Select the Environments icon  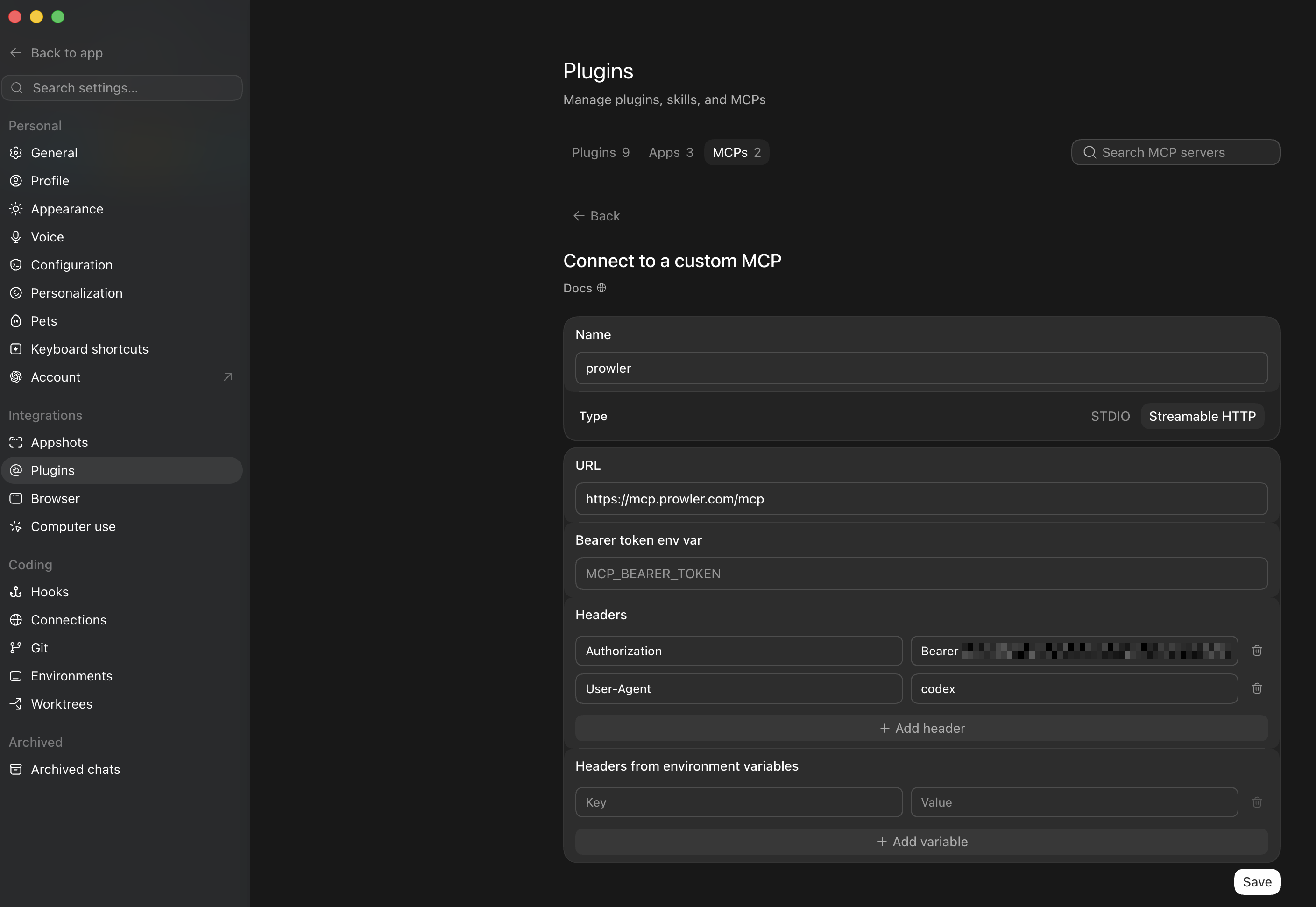[16, 676]
